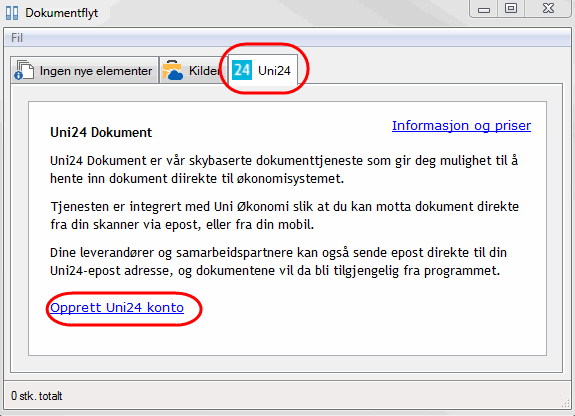Click the Dokumentflyt window title text

click(x=62, y=13)
